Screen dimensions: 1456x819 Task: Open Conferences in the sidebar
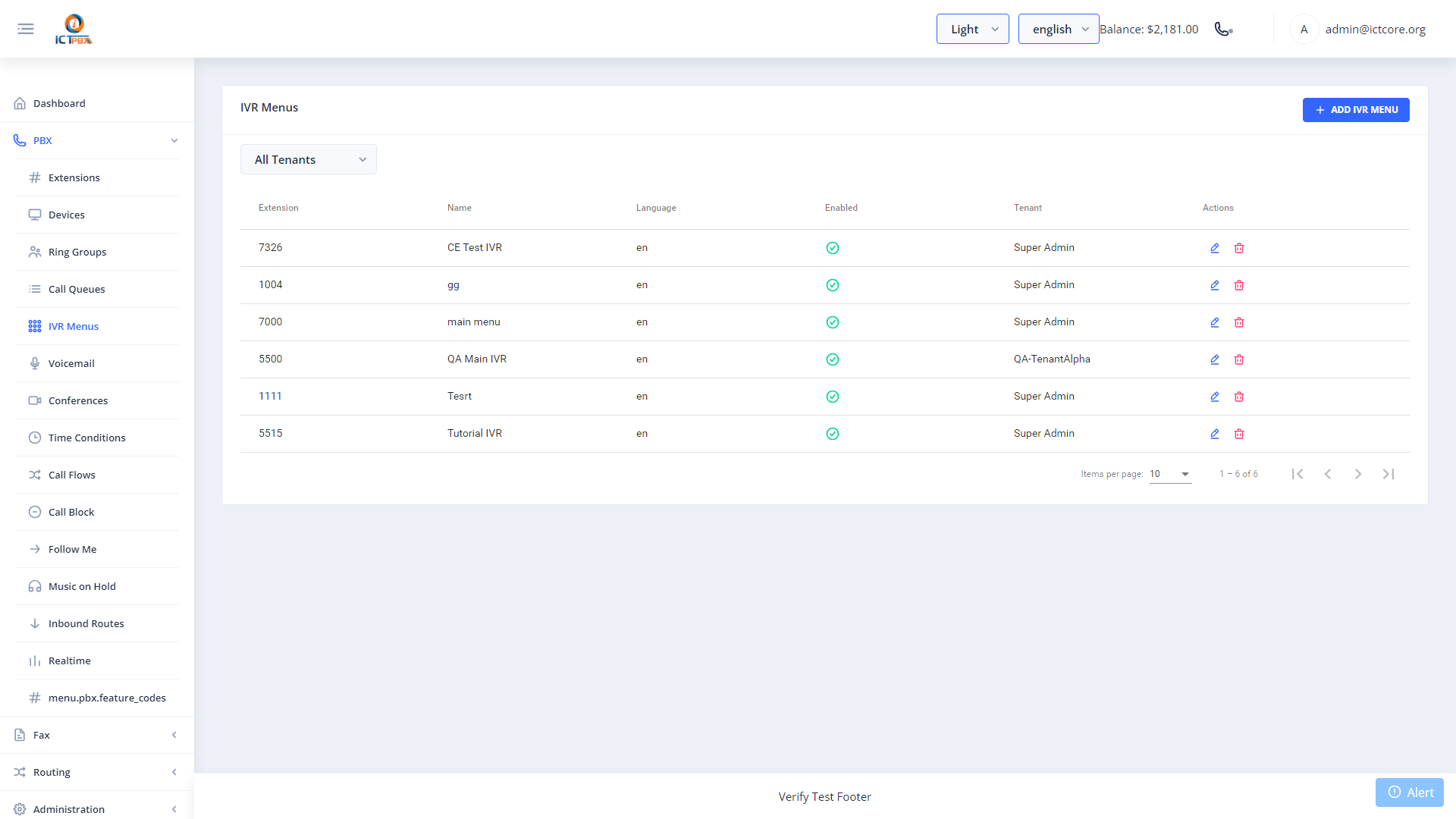97,400
